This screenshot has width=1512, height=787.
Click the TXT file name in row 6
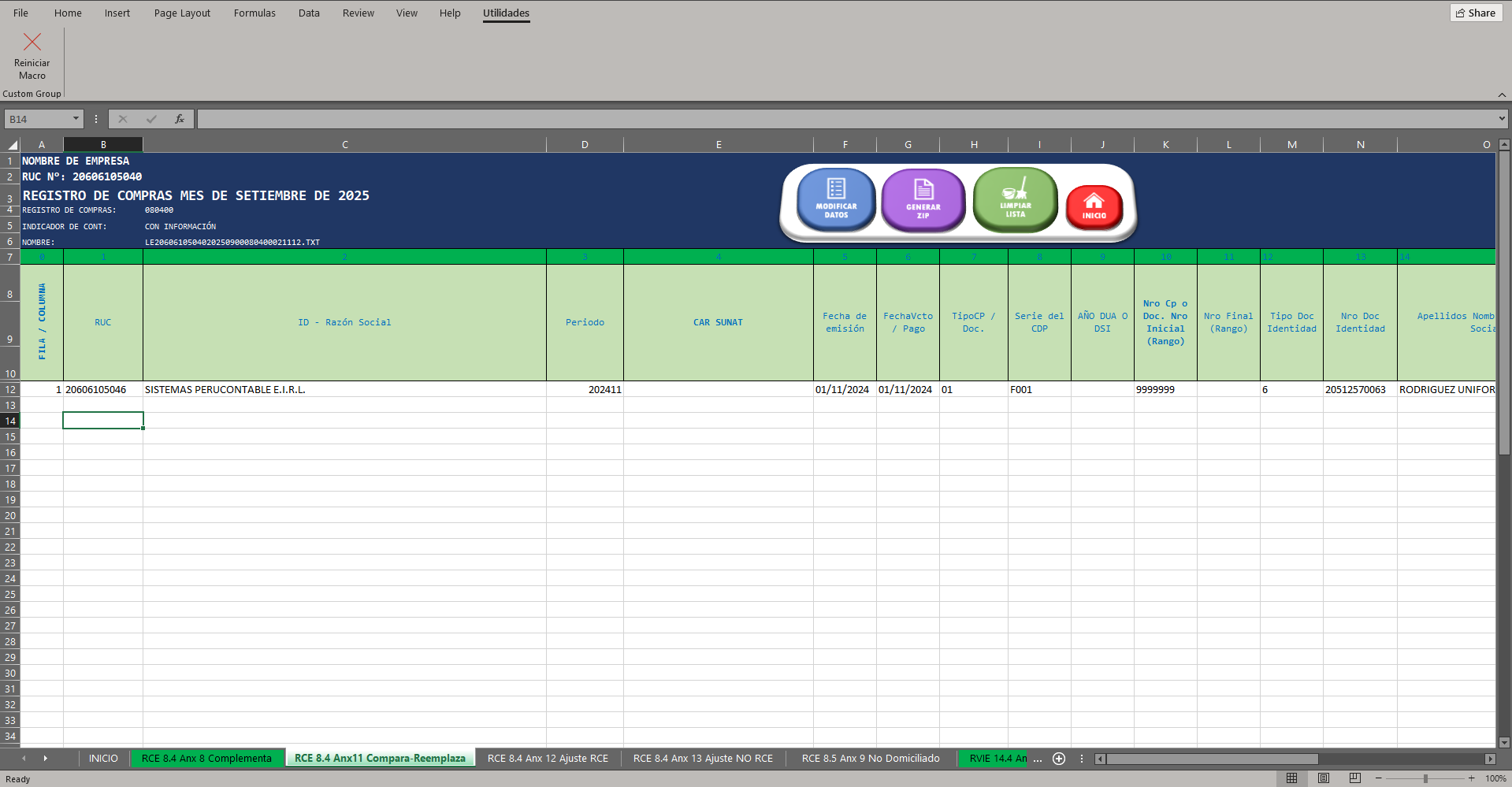[232, 242]
